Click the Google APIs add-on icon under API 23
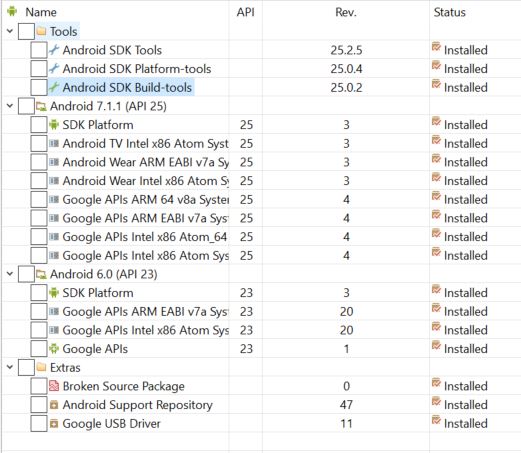The width and height of the screenshot is (521, 453). [54, 349]
